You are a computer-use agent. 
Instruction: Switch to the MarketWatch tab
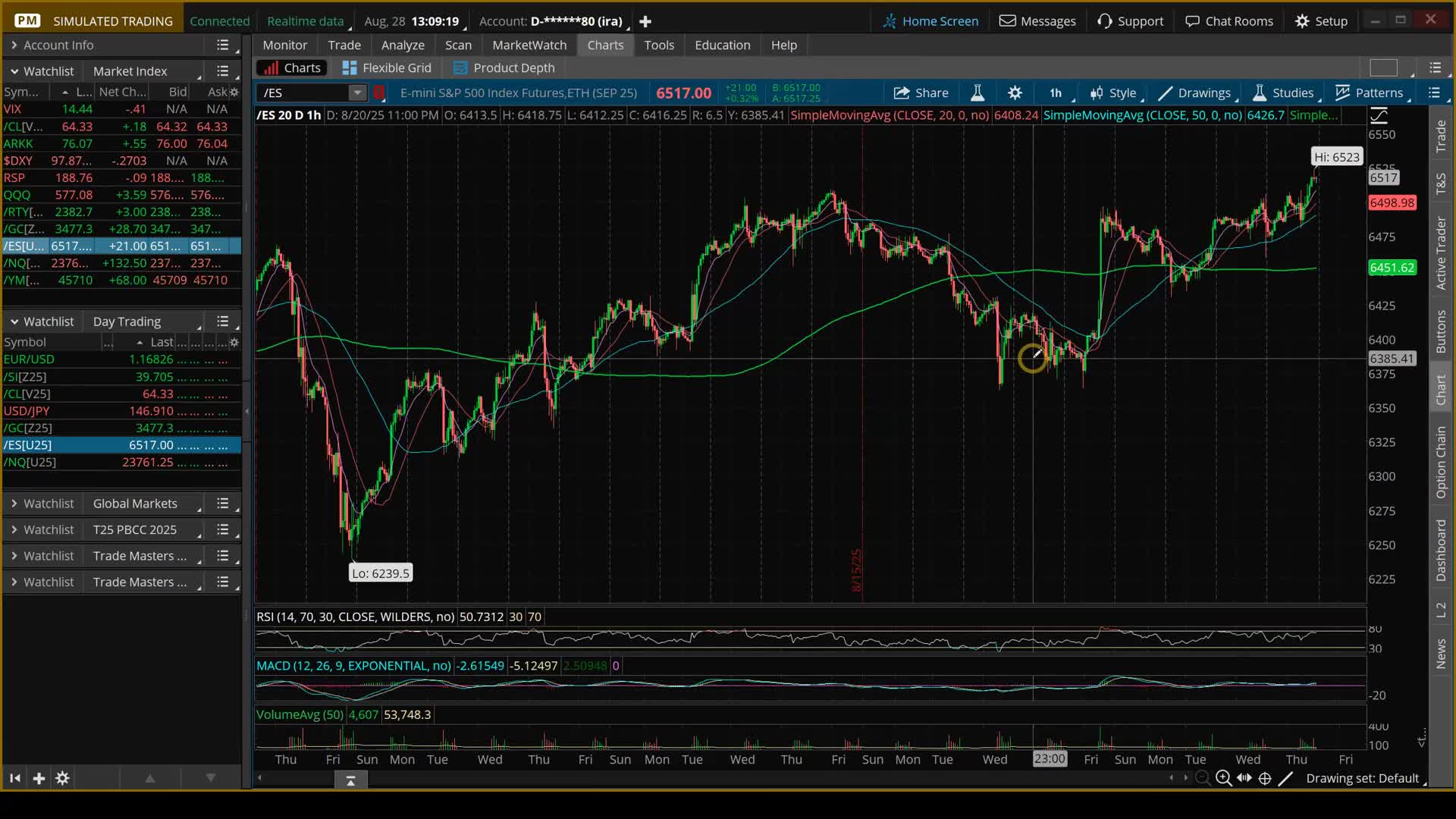point(529,45)
